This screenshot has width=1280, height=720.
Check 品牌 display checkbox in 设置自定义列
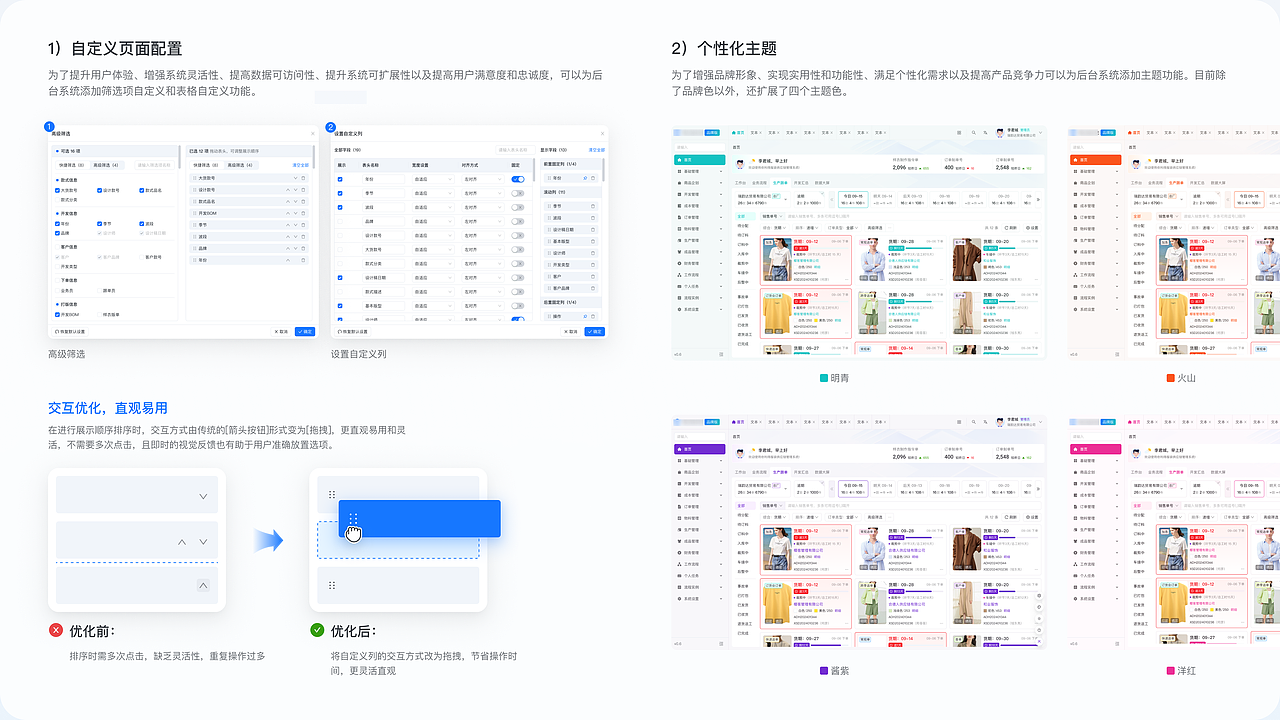click(x=340, y=221)
